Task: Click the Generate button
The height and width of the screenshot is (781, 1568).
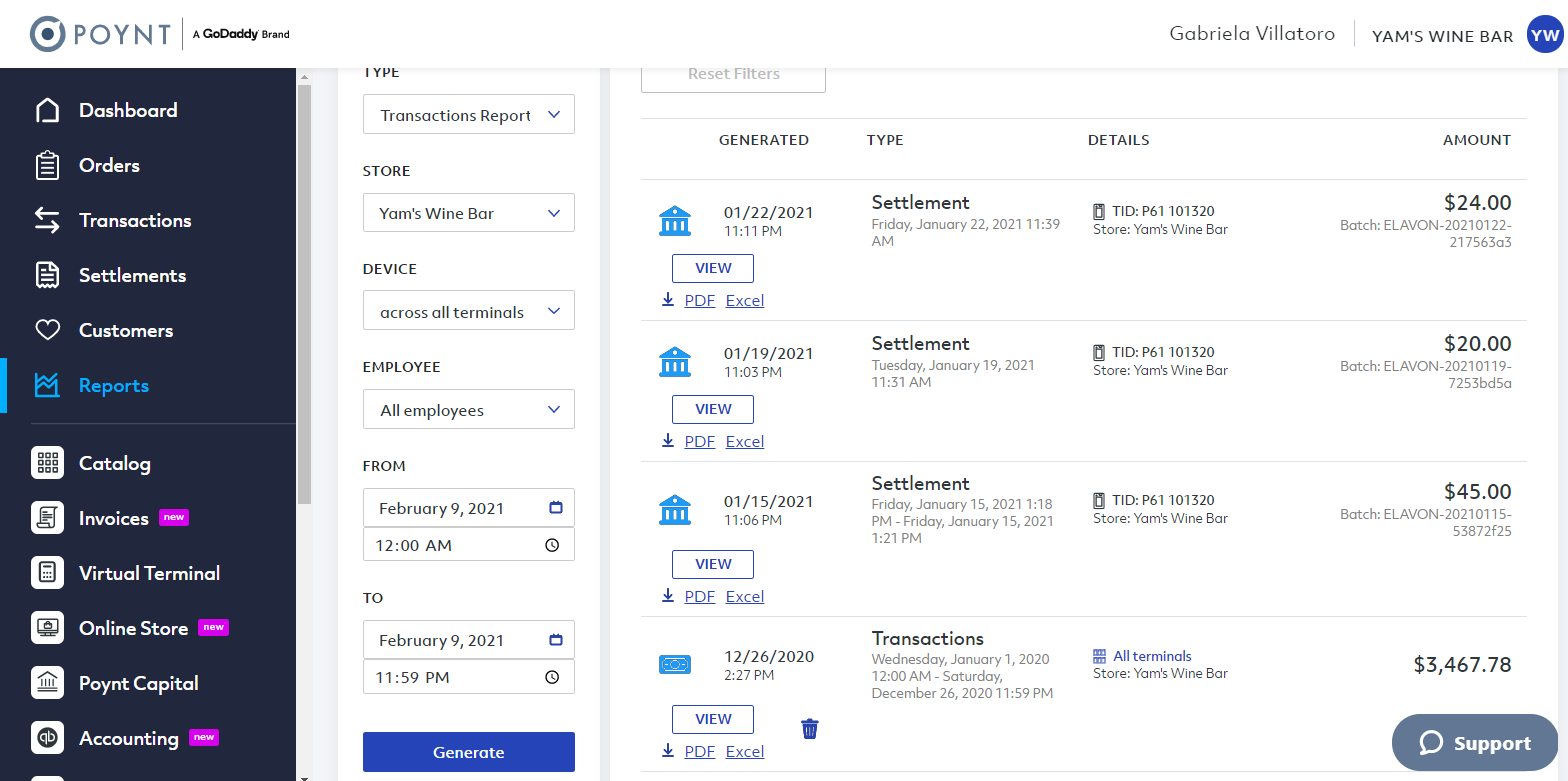Action: tap(469, 752)
